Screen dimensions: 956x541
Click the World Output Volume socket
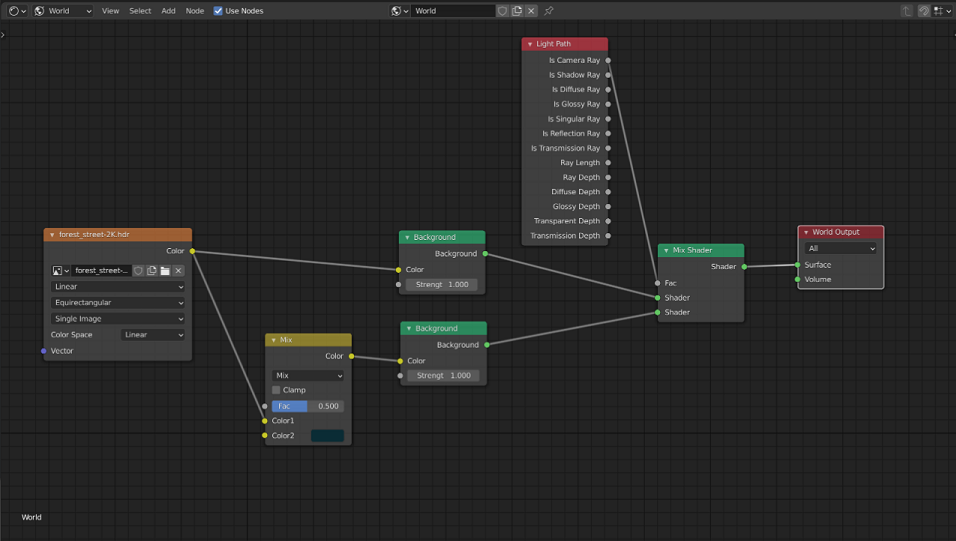[797, 279]
